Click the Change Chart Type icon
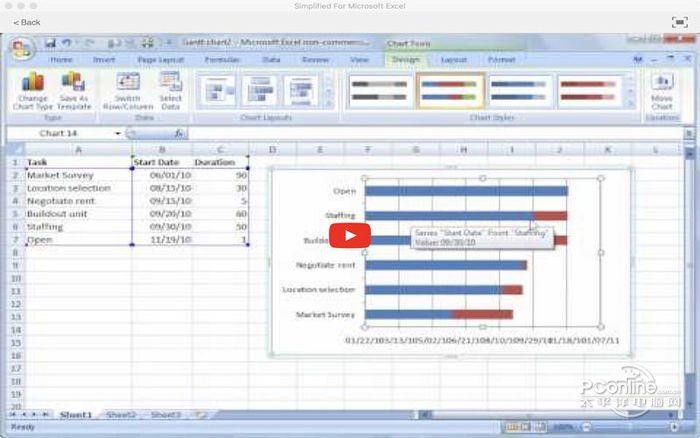 click(33, 92)
